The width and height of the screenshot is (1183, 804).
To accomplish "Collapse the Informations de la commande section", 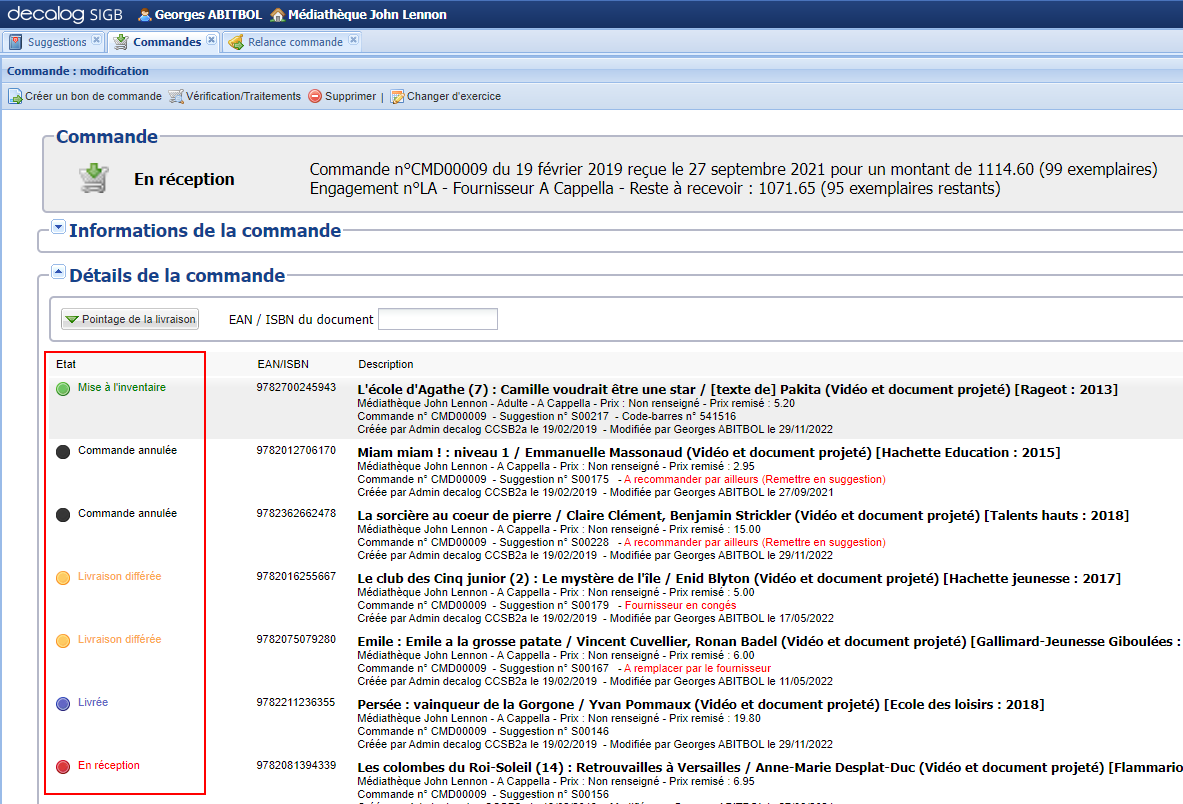I will [x=58, y=227].
